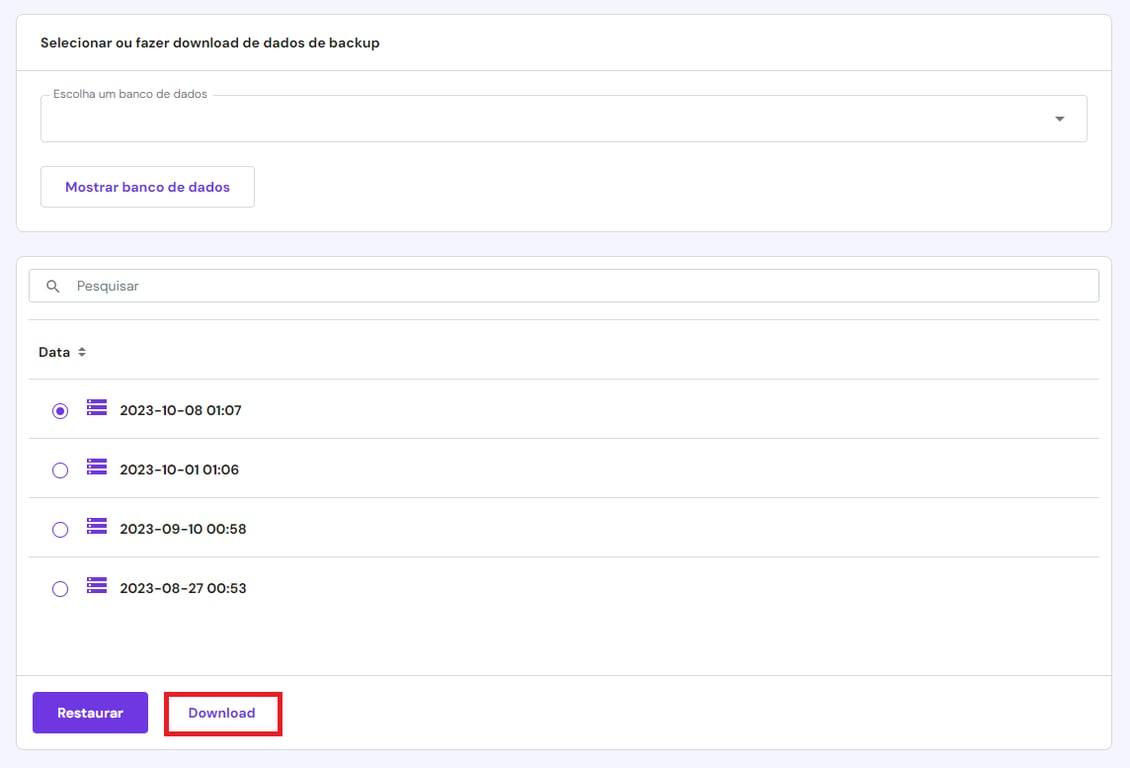Click the sort arrows next to Data
This screenshot has width=1130, height=768.
coord(82,352)
